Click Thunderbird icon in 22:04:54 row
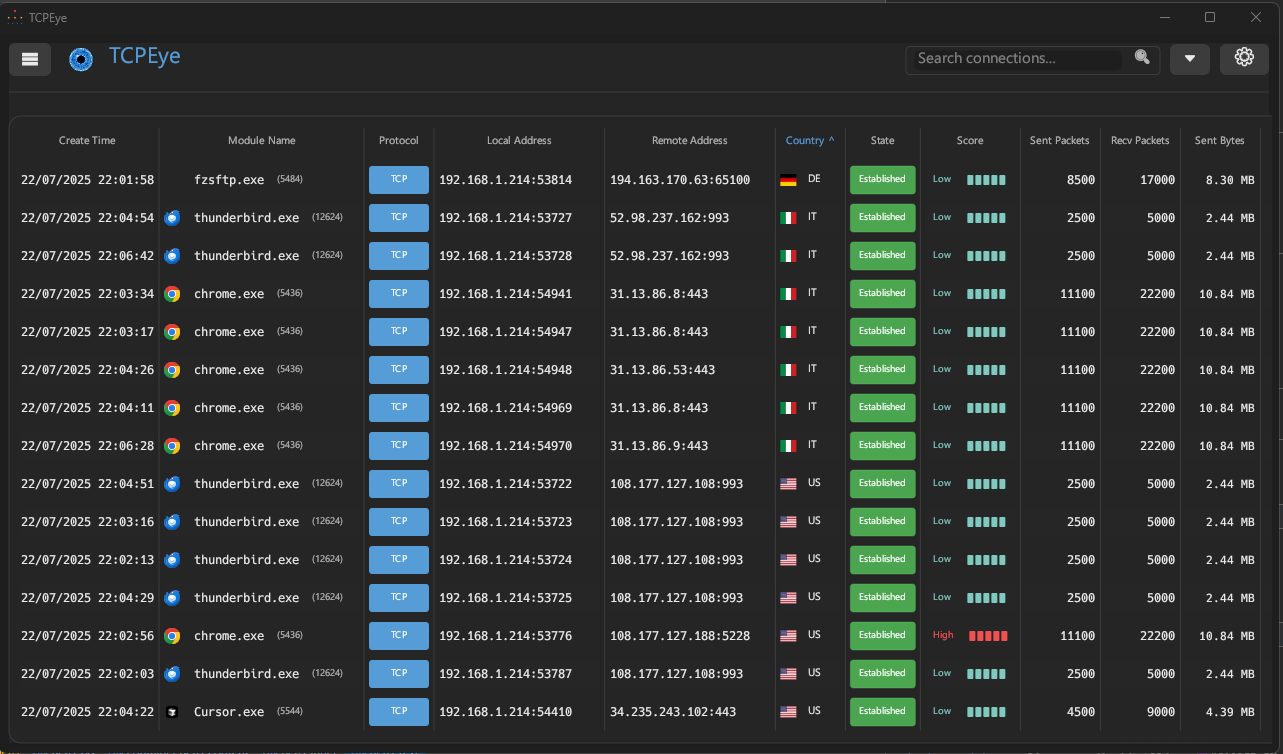 tap(172, 218)
